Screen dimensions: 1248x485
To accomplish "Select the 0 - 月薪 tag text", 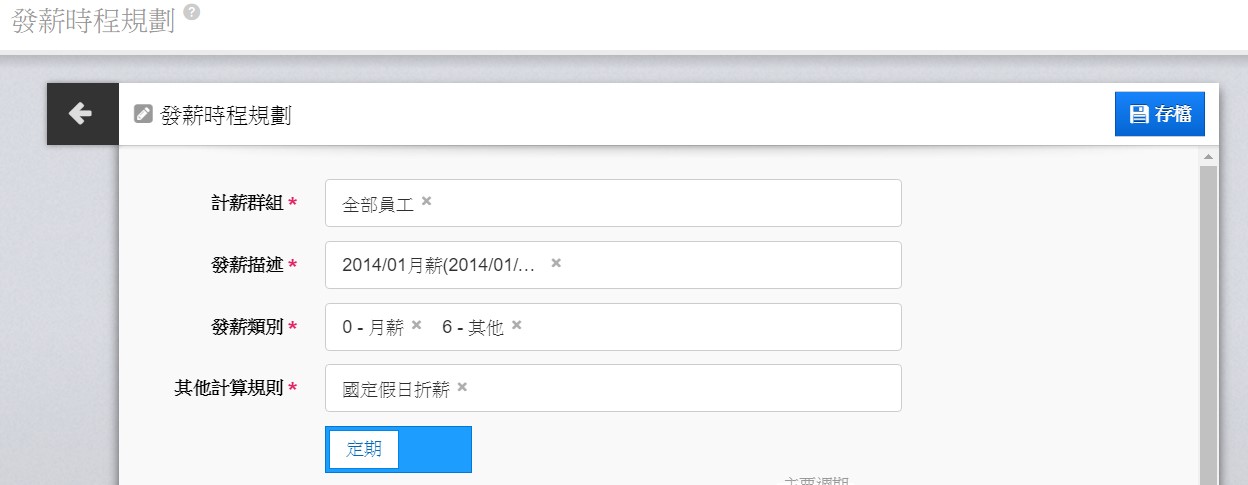I will [x=373, y=327].
